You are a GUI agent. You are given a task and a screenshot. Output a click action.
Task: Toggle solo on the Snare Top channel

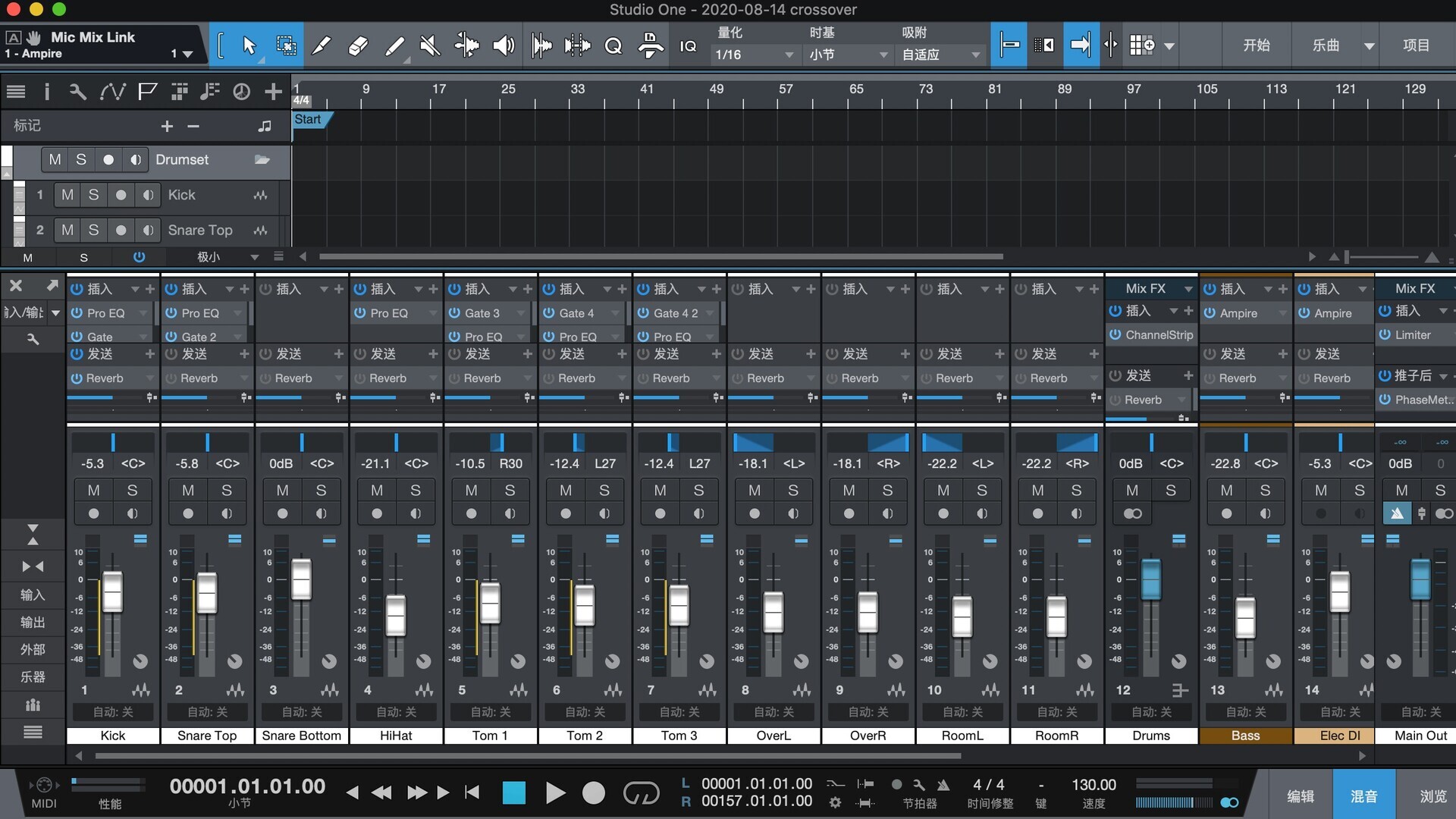224,490
